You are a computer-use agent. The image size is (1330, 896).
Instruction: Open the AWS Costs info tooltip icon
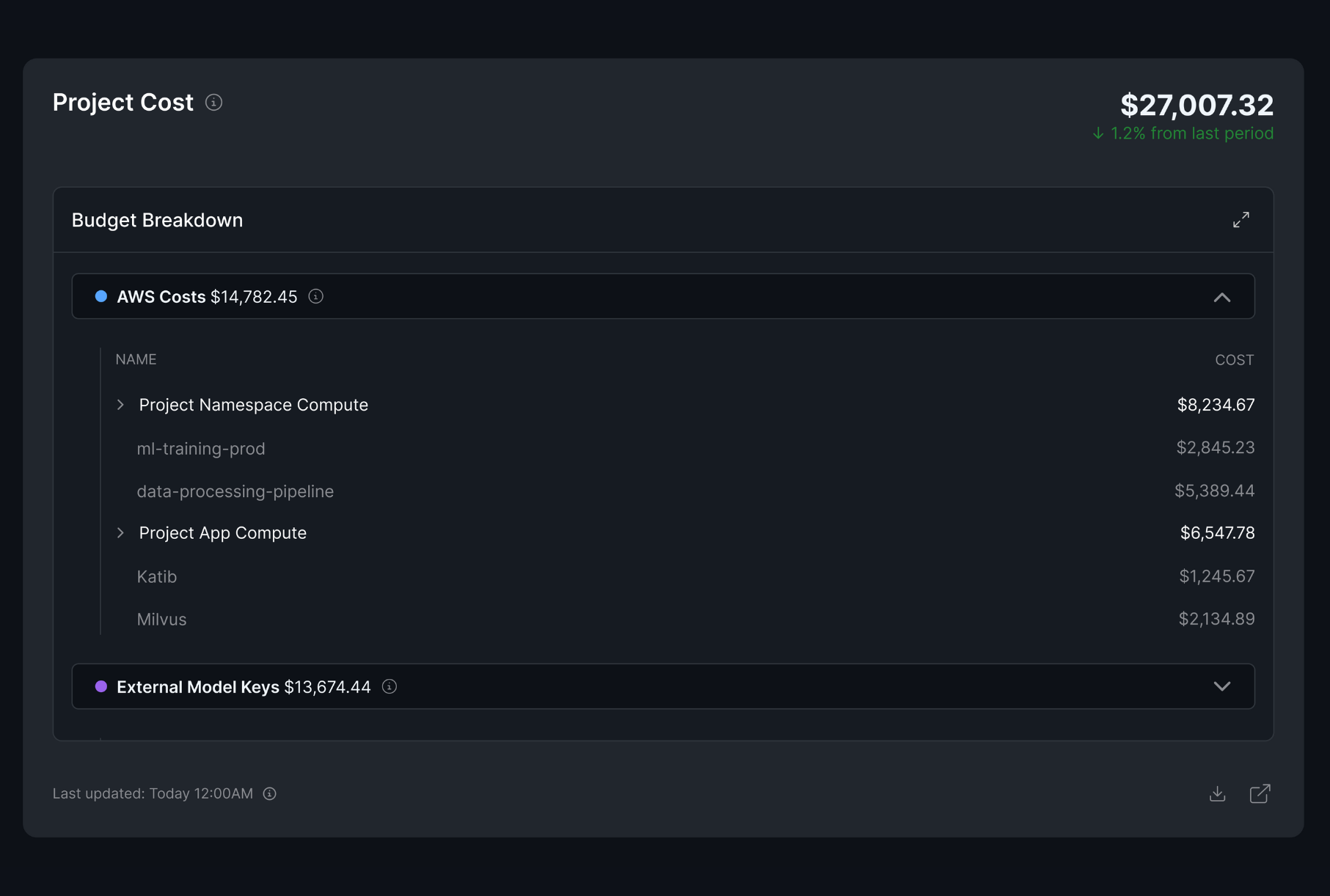(315, 297)
